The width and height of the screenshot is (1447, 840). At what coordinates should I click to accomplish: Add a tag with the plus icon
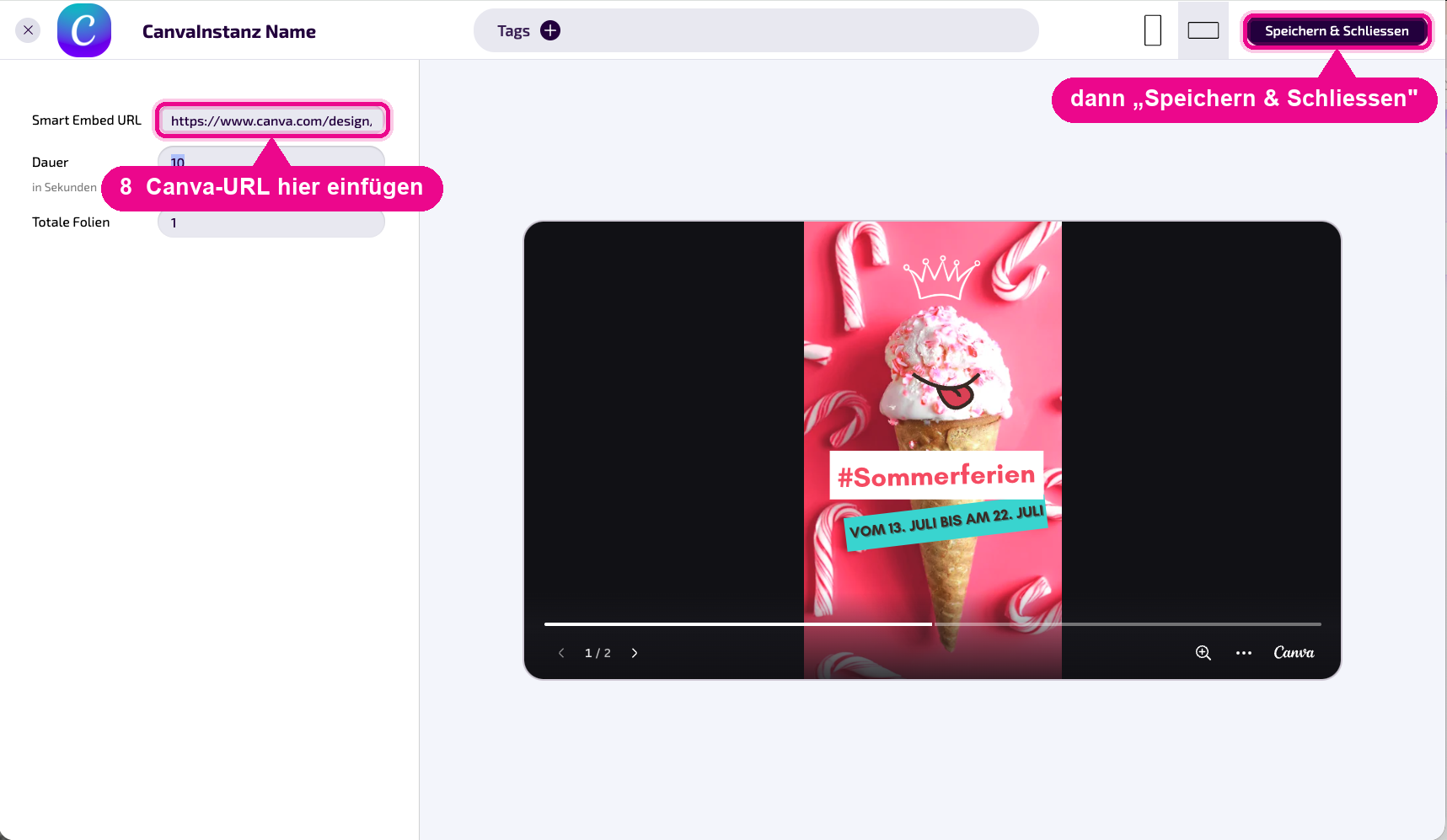(550, 30)
